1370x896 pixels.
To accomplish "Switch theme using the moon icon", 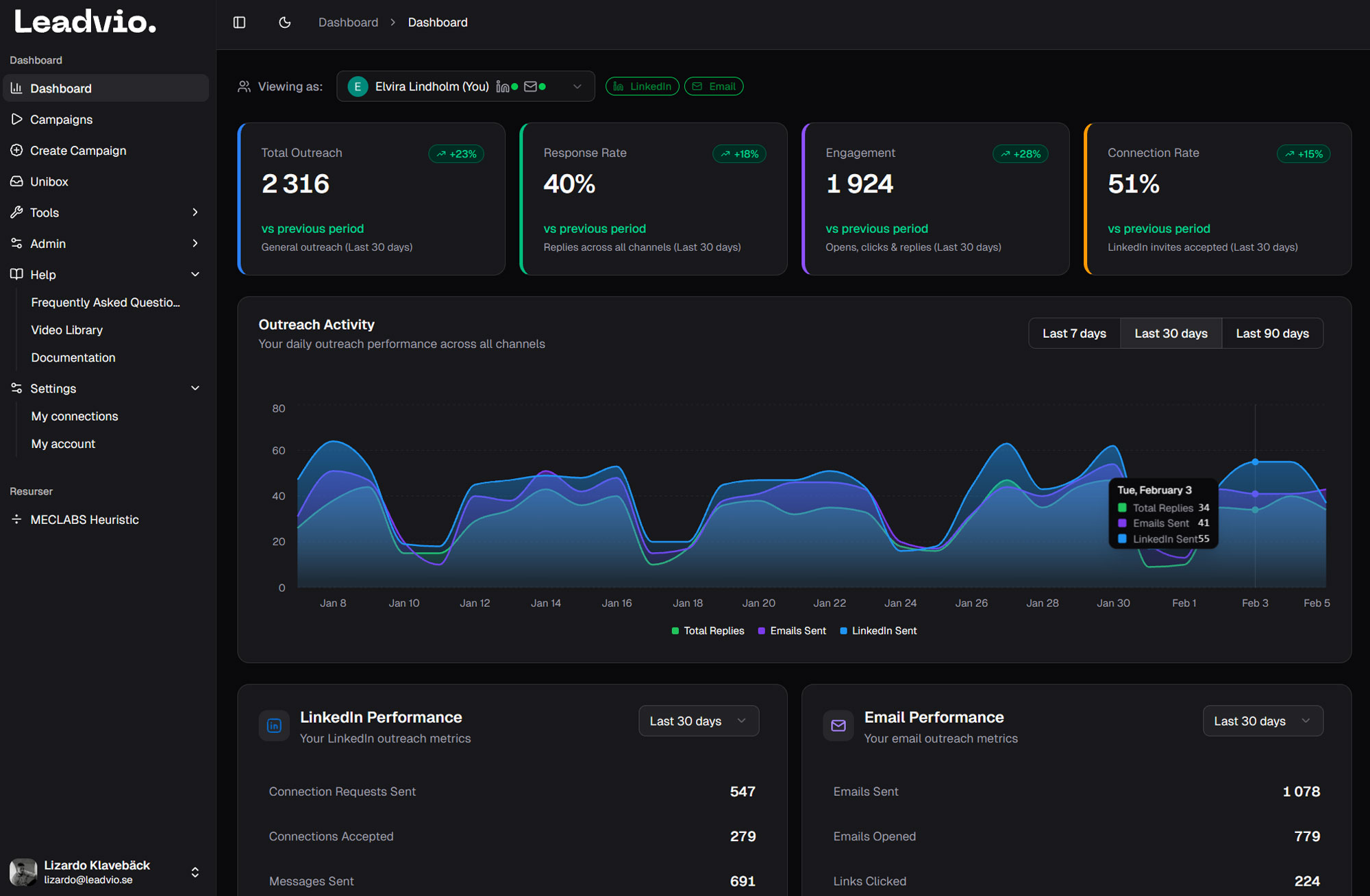I will 284,22.
